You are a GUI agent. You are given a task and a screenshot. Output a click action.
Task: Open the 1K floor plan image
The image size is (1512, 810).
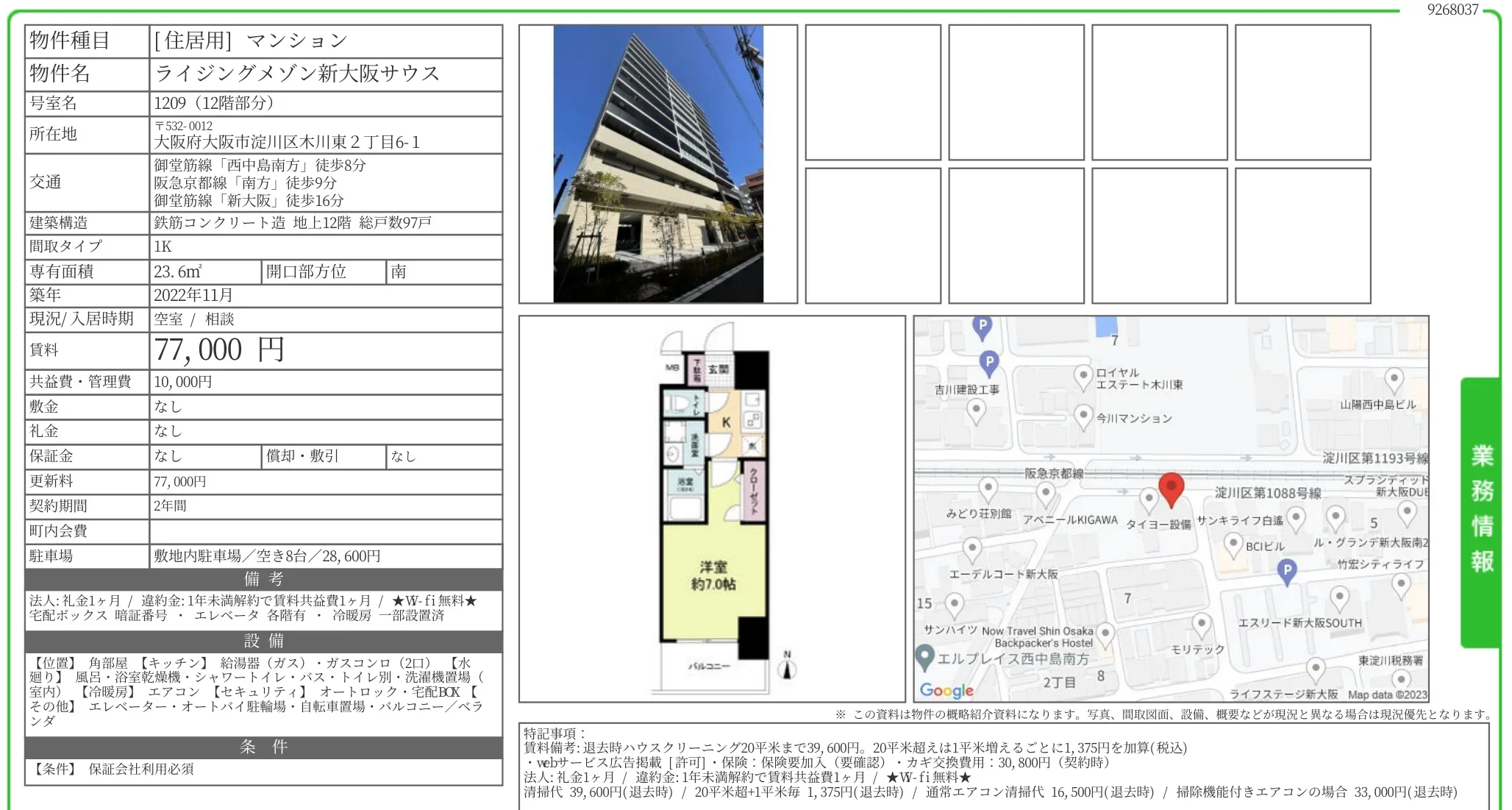(712, 508)
